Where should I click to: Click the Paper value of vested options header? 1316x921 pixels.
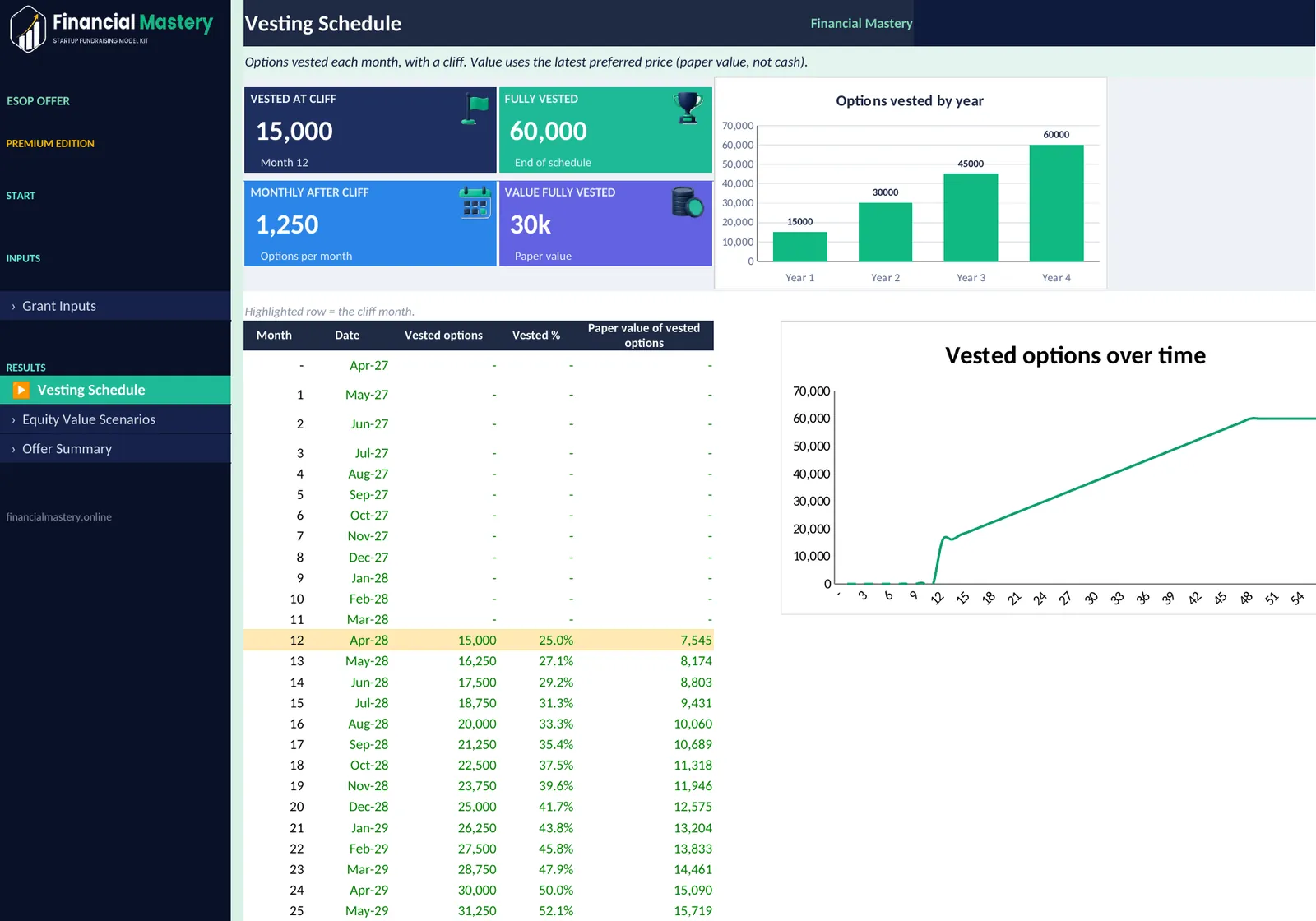(x=644, y=336)
